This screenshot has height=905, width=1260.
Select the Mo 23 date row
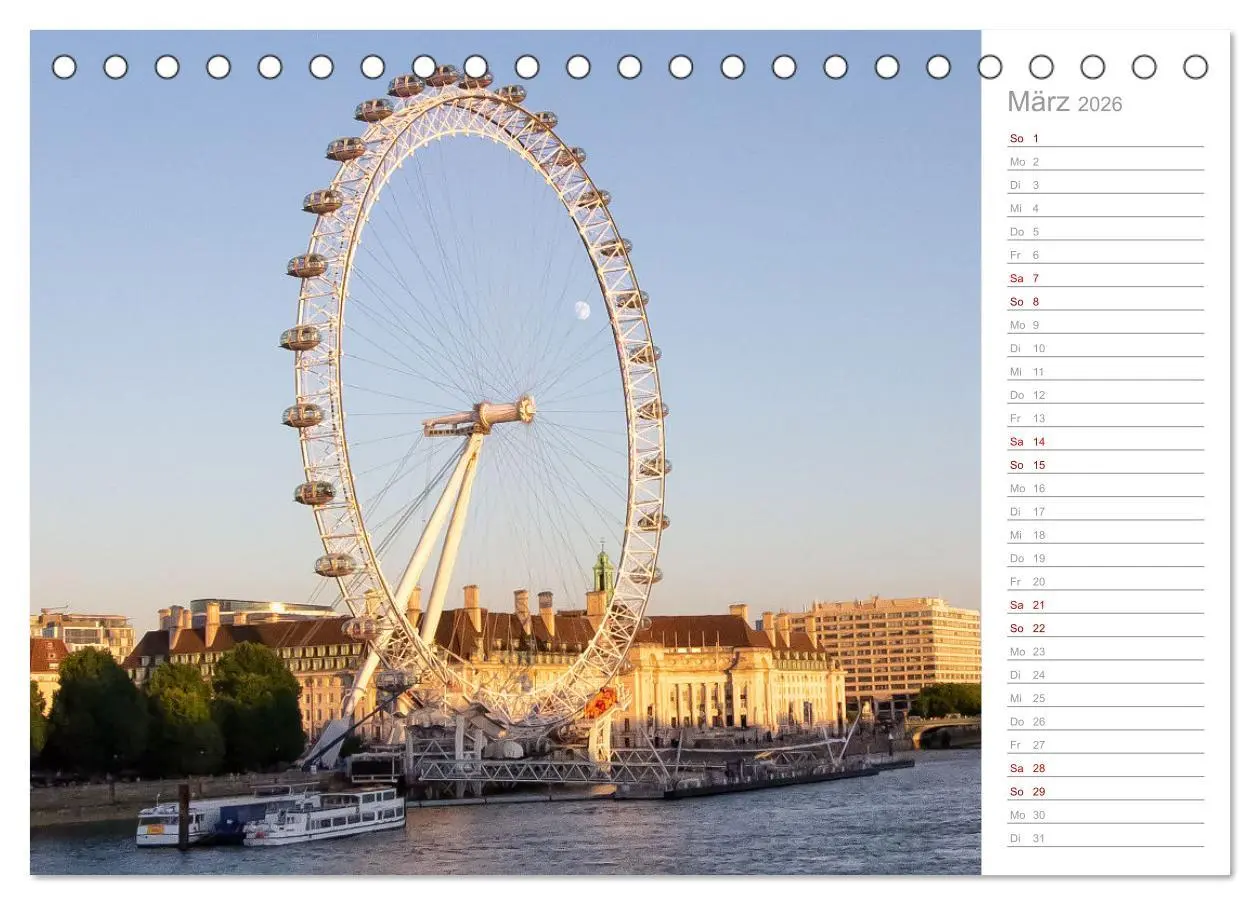click(x=1105, y=650)
